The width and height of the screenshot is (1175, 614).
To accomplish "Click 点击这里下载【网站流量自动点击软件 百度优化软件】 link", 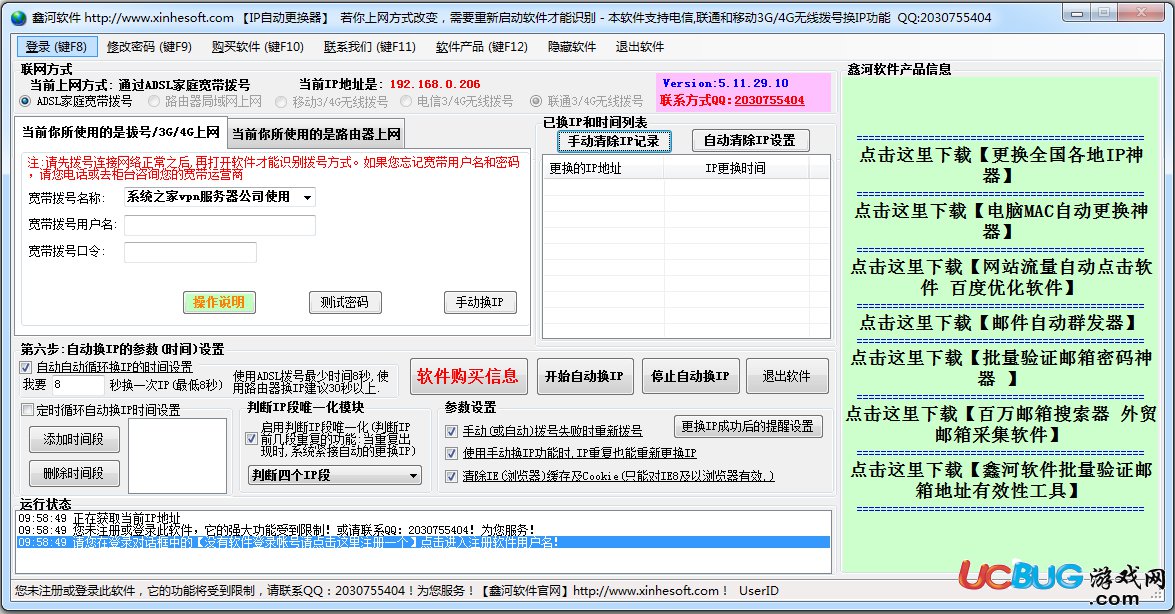I will pyautogui.click(x=1000, y=277).
